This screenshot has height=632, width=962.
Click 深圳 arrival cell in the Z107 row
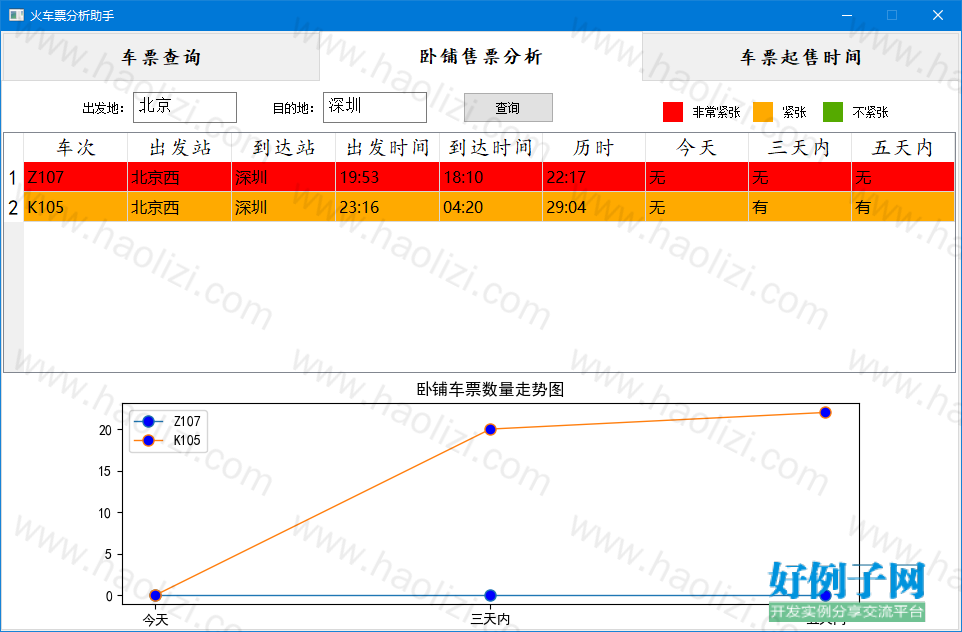click(283, 177)
